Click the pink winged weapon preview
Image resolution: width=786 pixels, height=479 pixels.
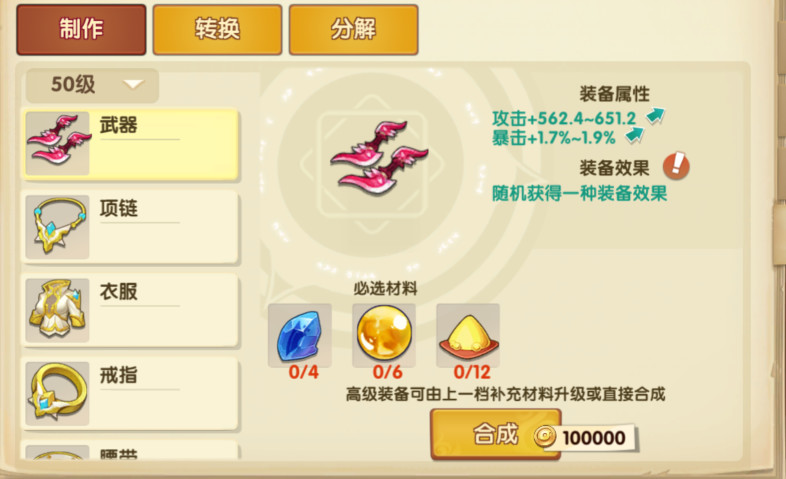coord(379,158)
